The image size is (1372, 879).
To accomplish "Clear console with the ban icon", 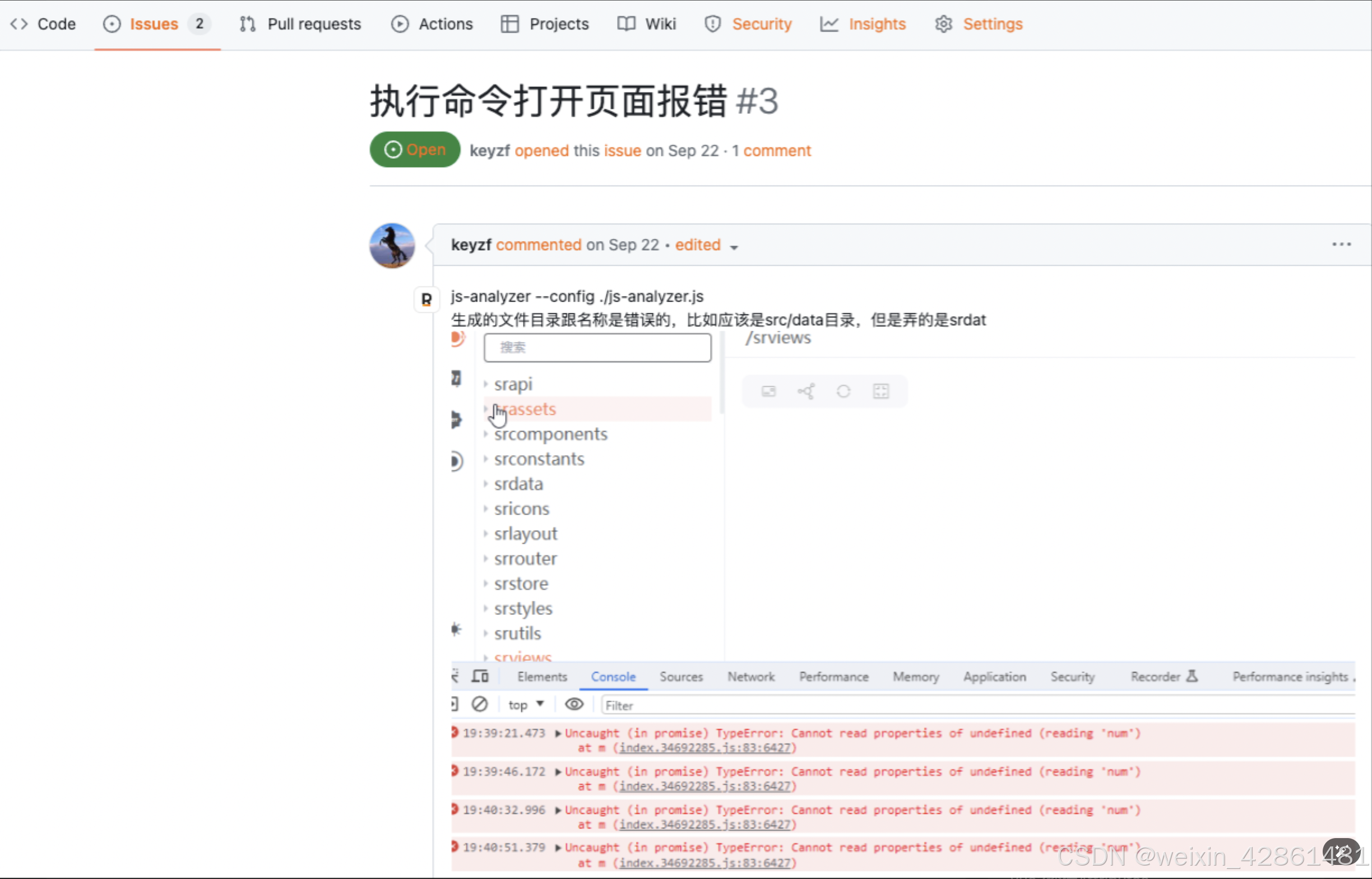I will point(480,704).
